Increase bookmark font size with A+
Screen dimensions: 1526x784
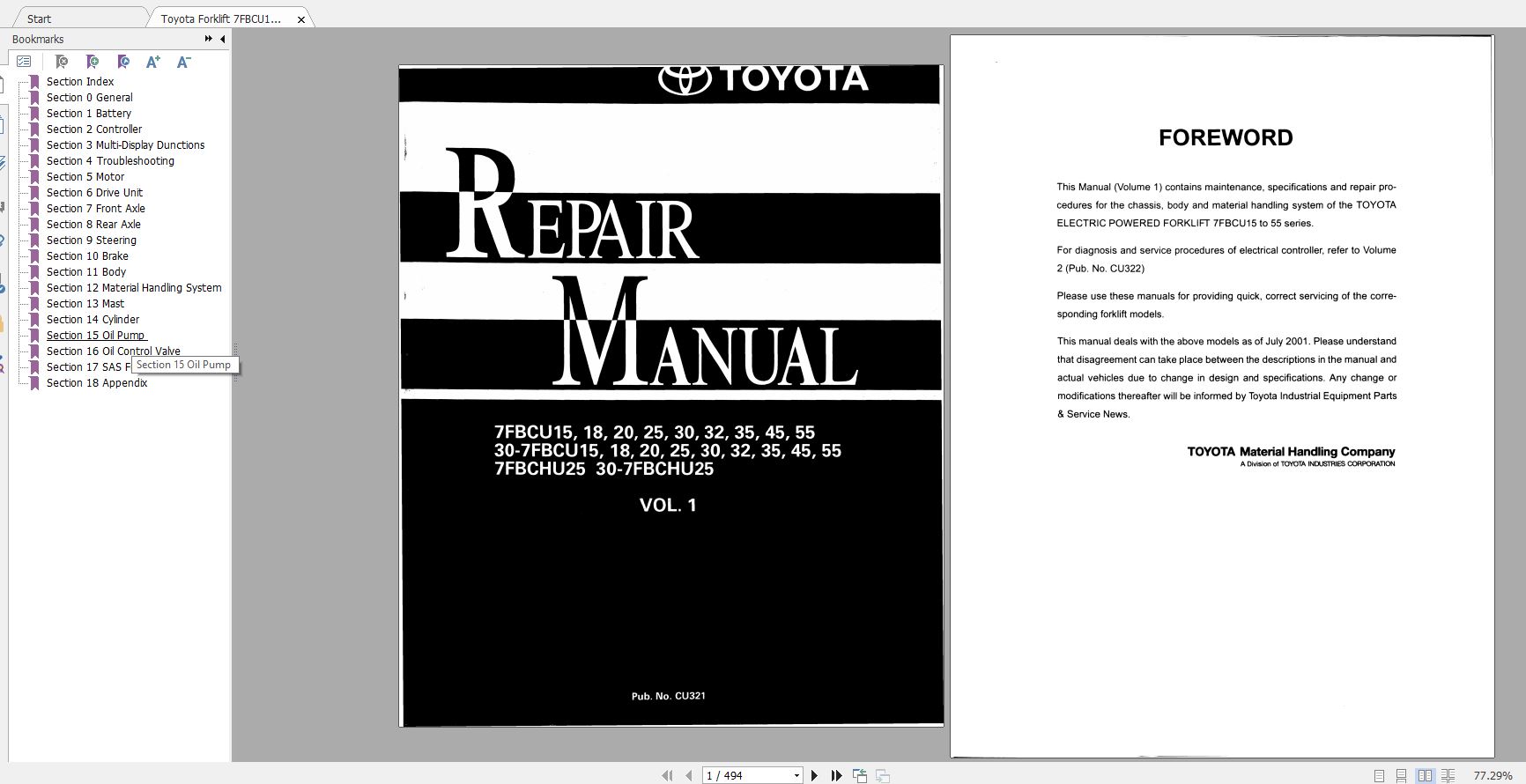153,62
